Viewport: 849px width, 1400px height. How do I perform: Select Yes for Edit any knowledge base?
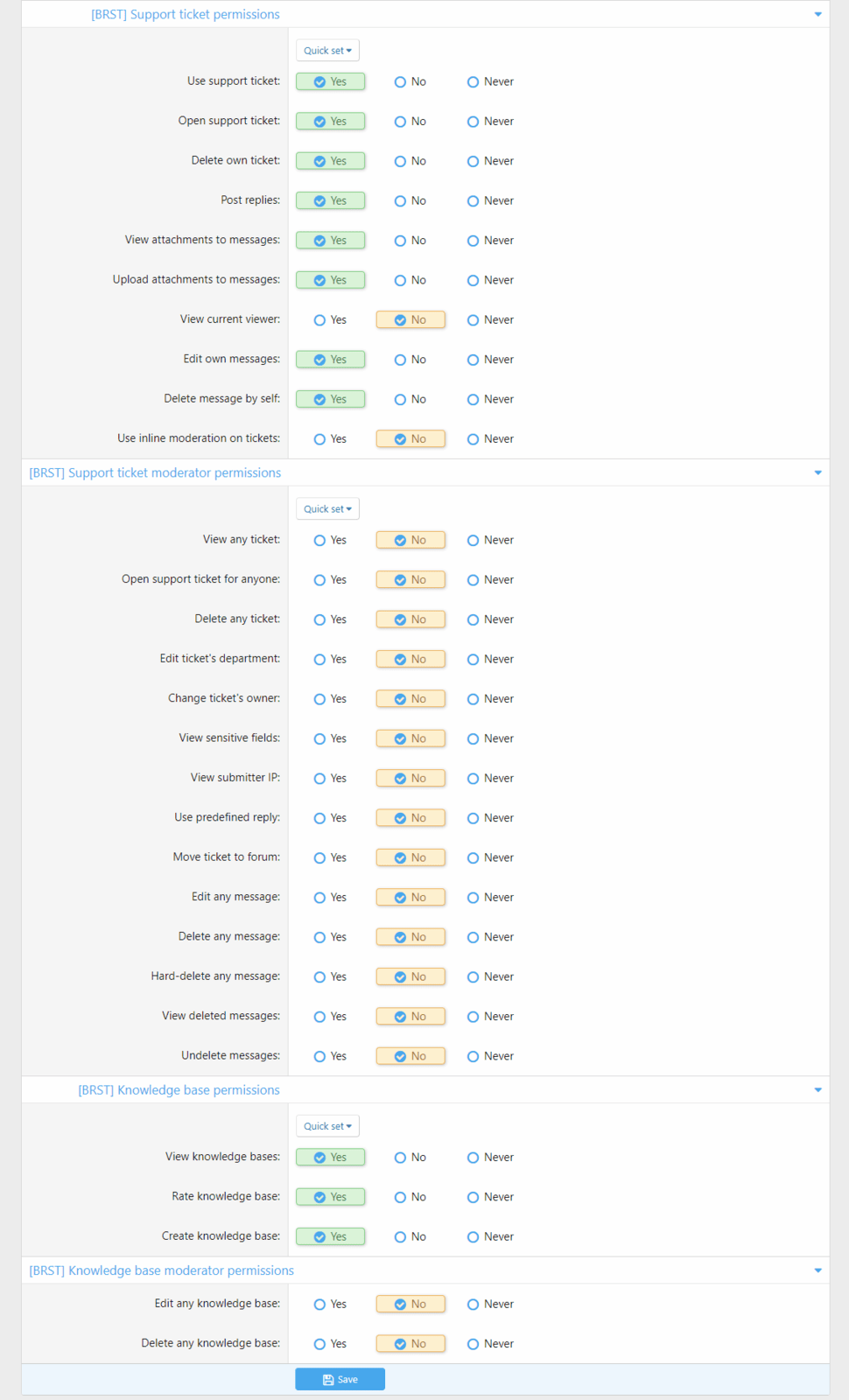coord(320,1305)
